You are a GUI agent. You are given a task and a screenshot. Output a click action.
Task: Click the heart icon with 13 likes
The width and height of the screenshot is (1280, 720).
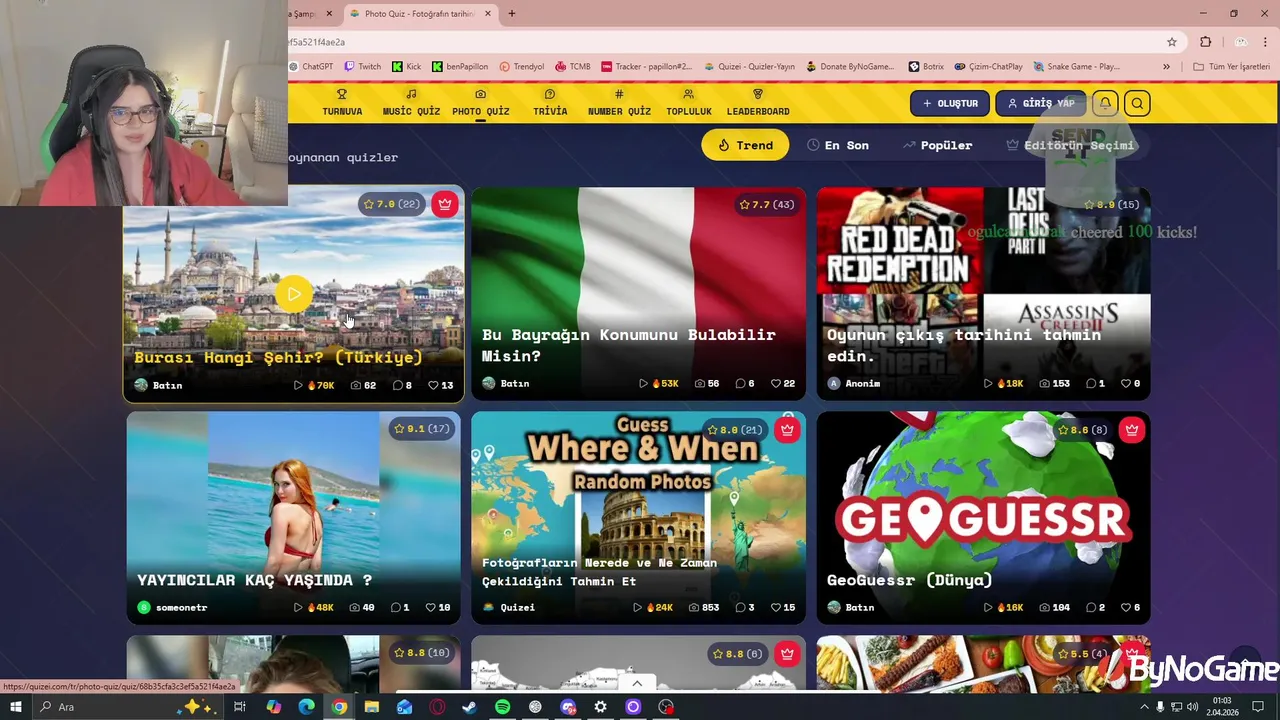point(433,385)
